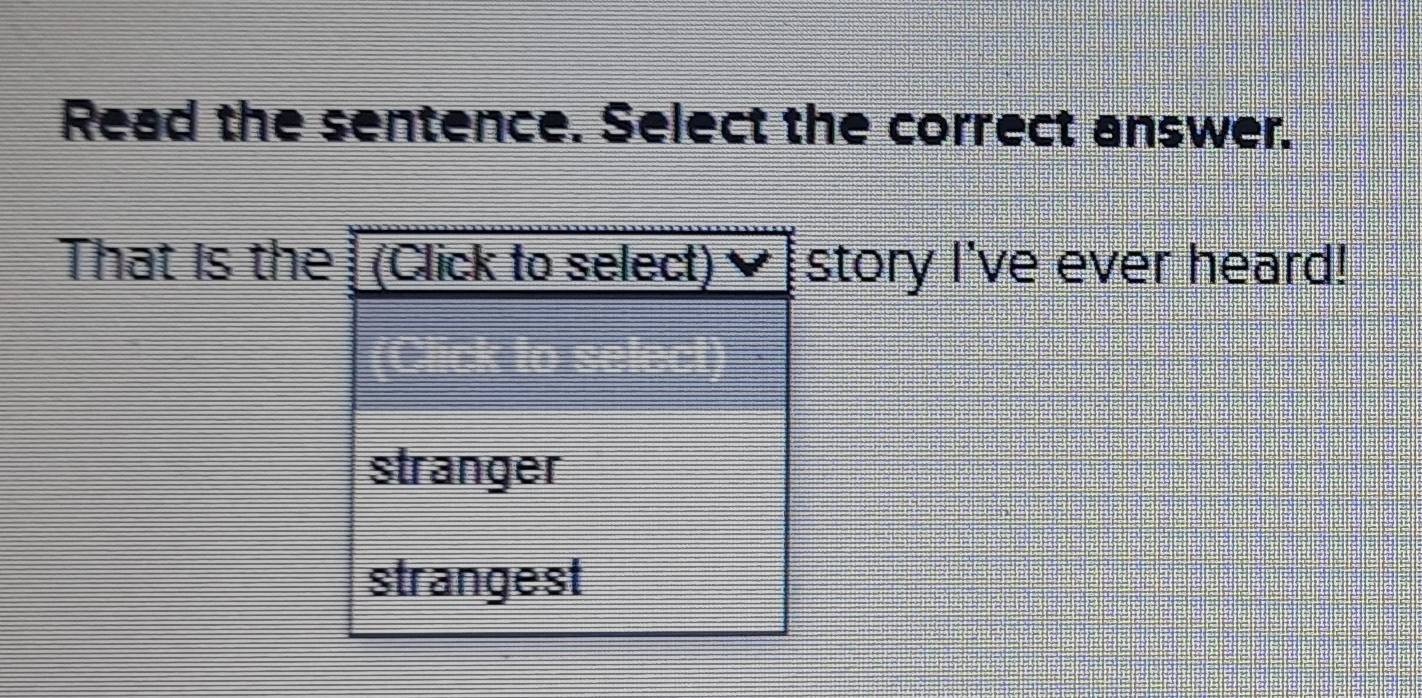Click the text story I've ever heard!

(1070, 263)
